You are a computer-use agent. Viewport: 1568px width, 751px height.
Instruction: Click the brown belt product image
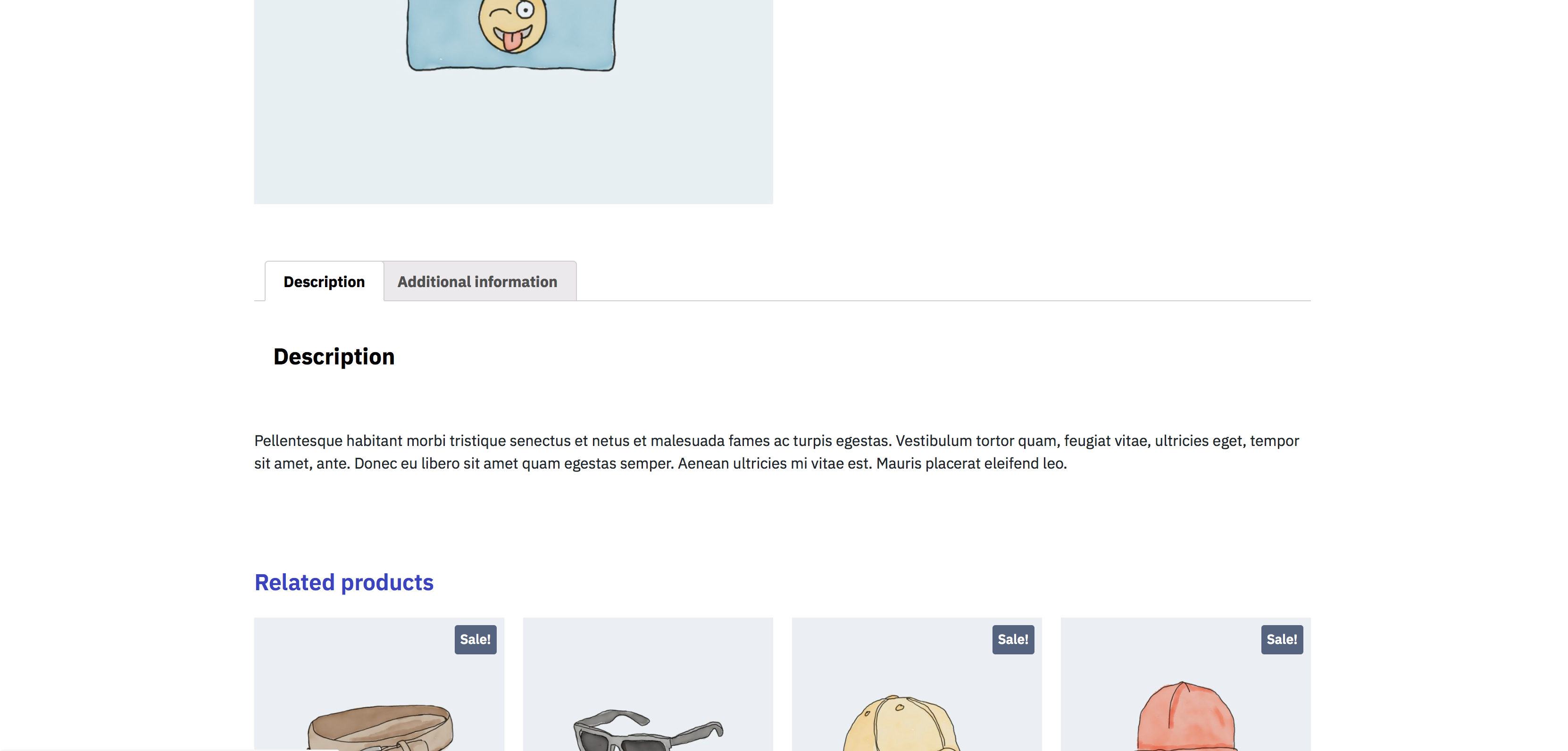click(379, 685)
